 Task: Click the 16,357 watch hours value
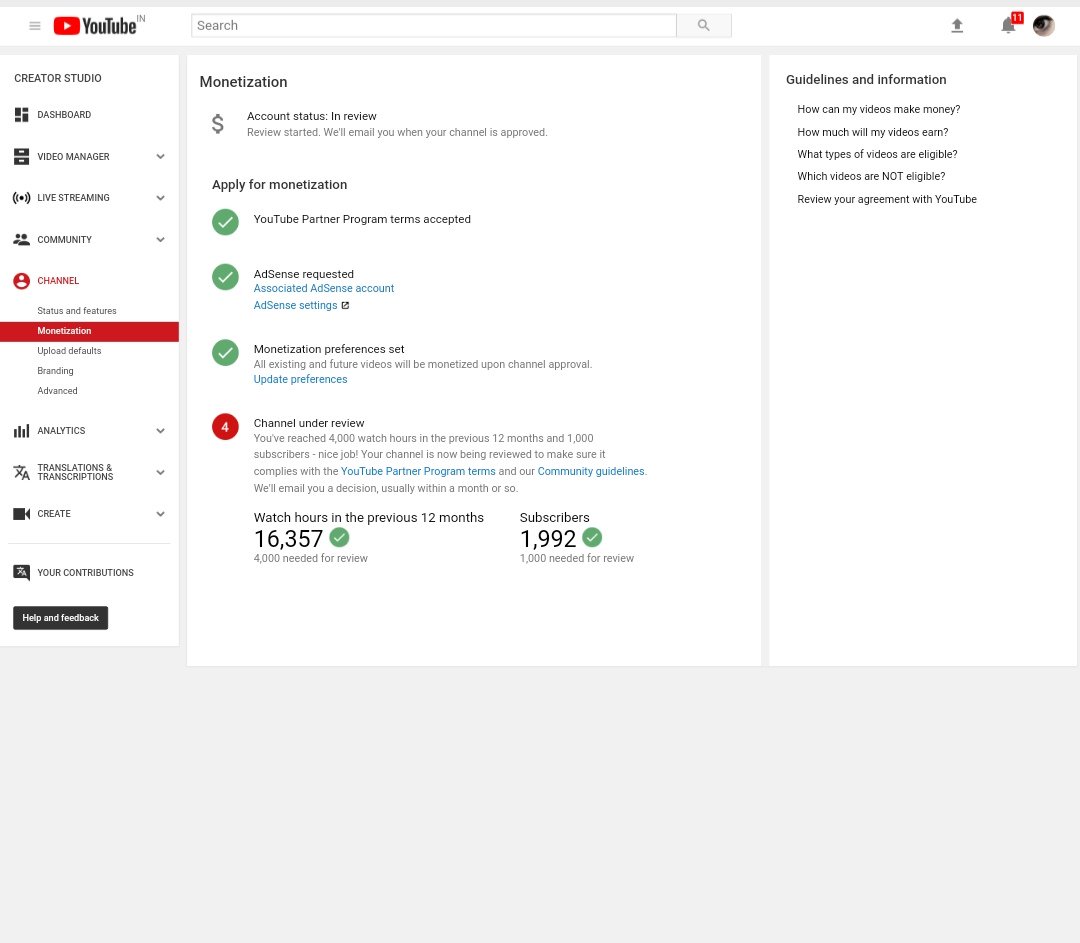[288, 539]
